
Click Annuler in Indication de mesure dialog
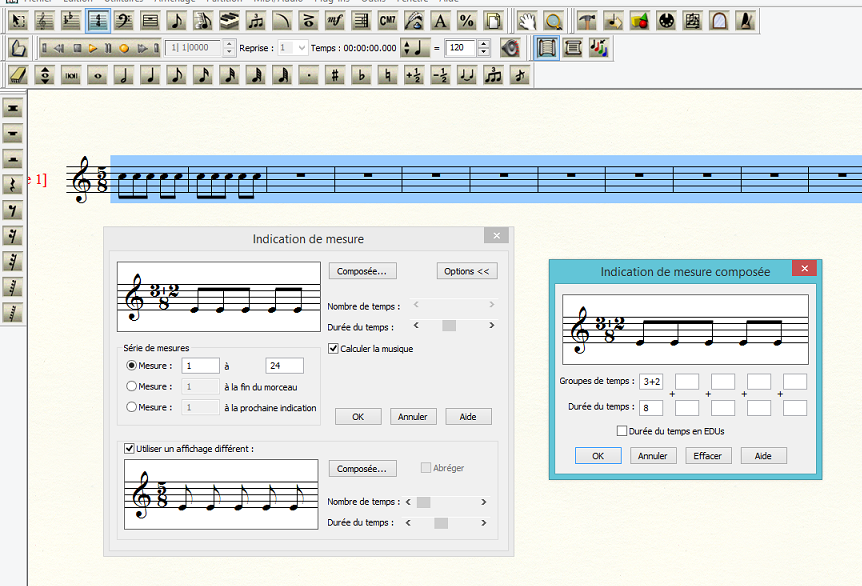(412, 417)
